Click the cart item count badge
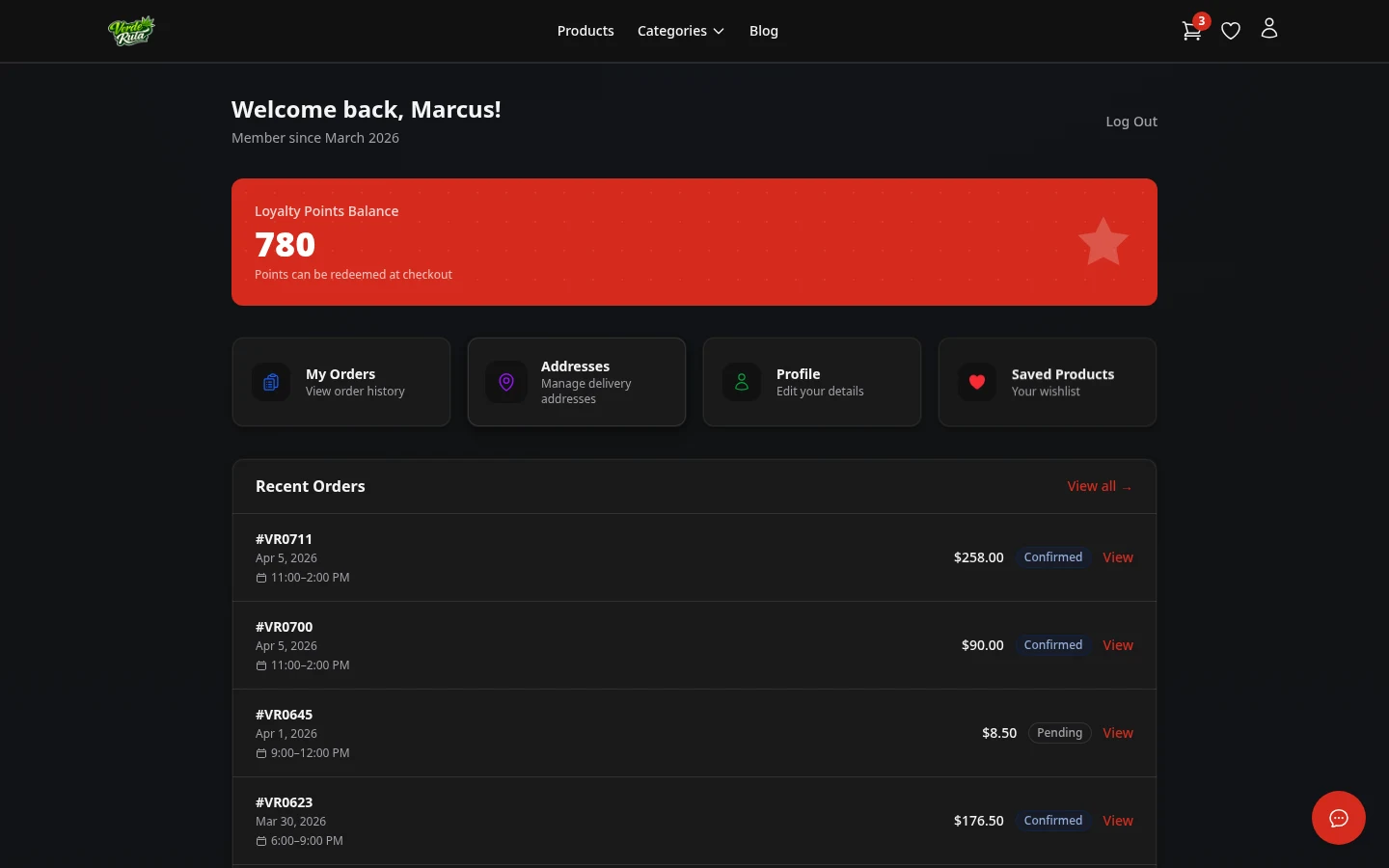The width and height of the screenshot is (1389, 868). point(1201,20)
